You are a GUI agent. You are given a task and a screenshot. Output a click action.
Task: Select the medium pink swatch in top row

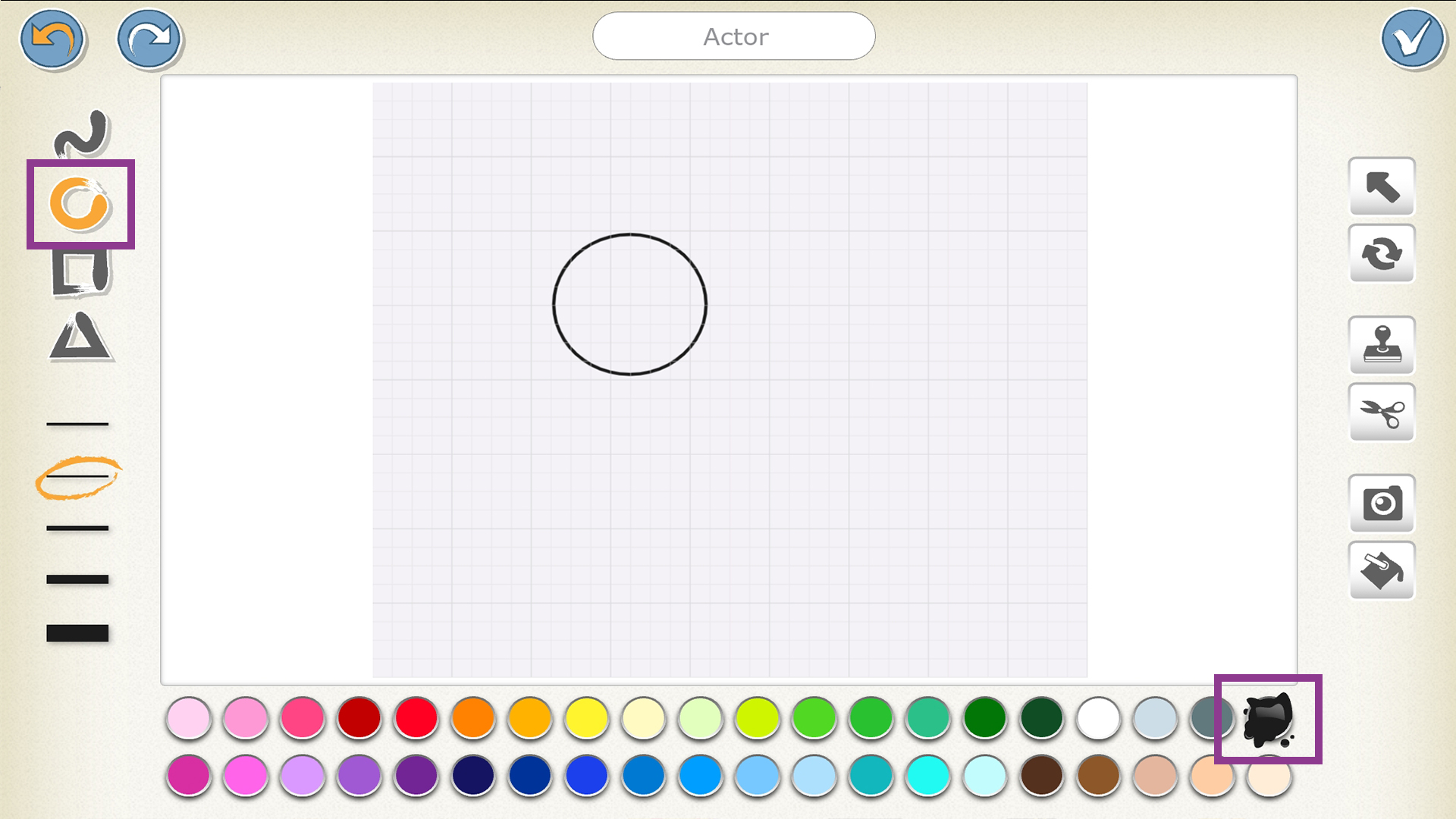246,717
